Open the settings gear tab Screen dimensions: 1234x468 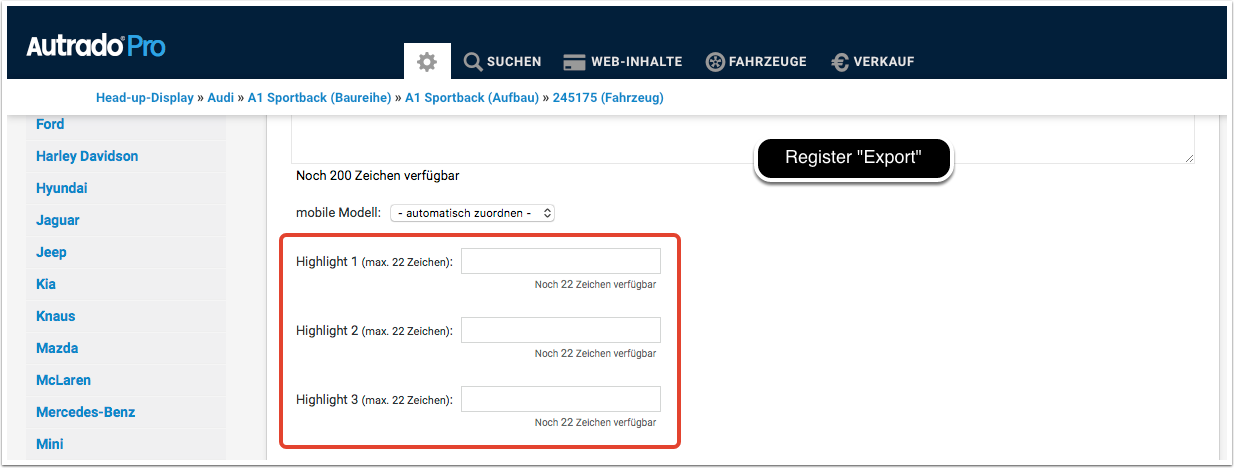pyautogui.click(x=427, y=62)
